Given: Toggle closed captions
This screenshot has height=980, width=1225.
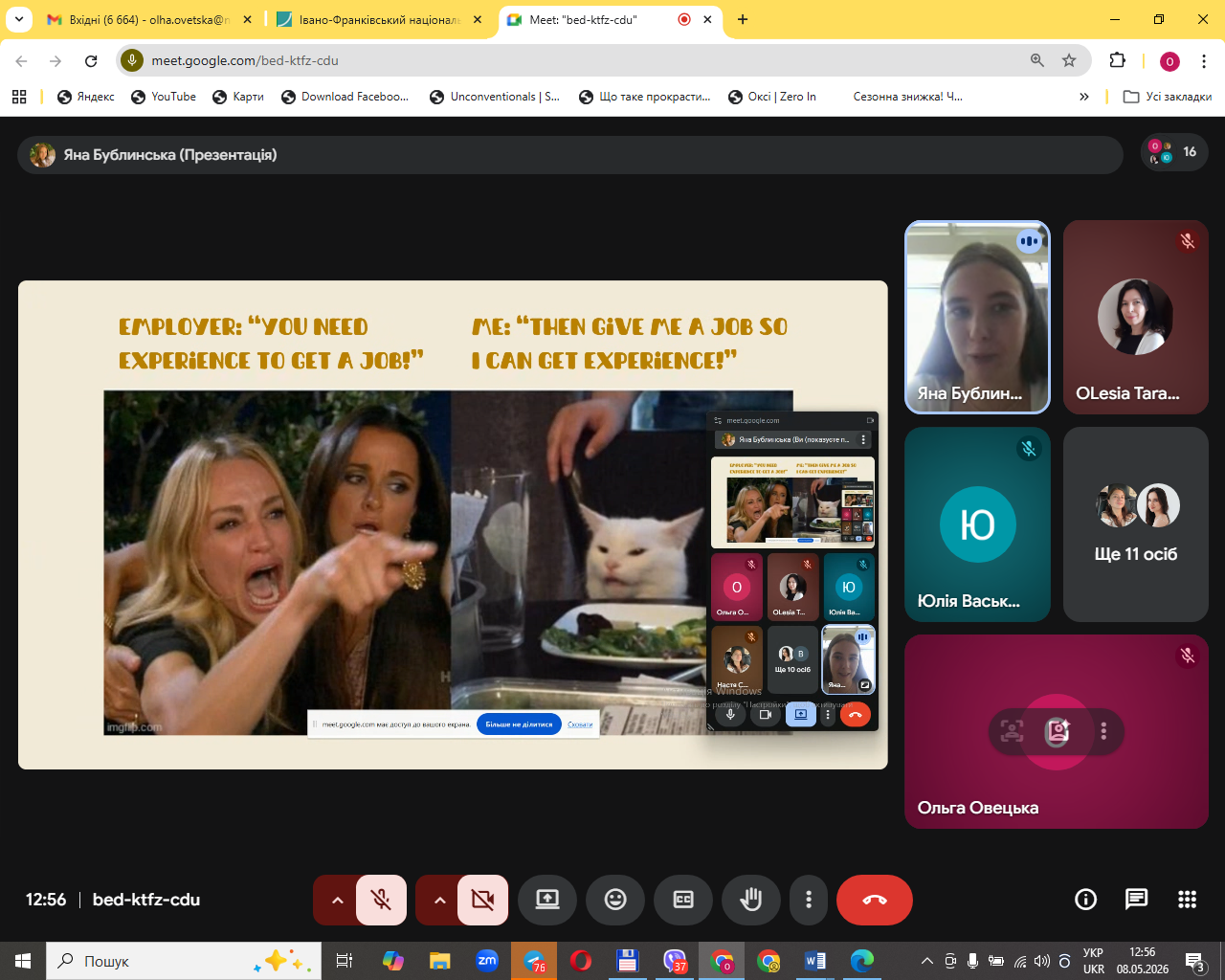Looking at the screenshot, I should pos(683,900).
